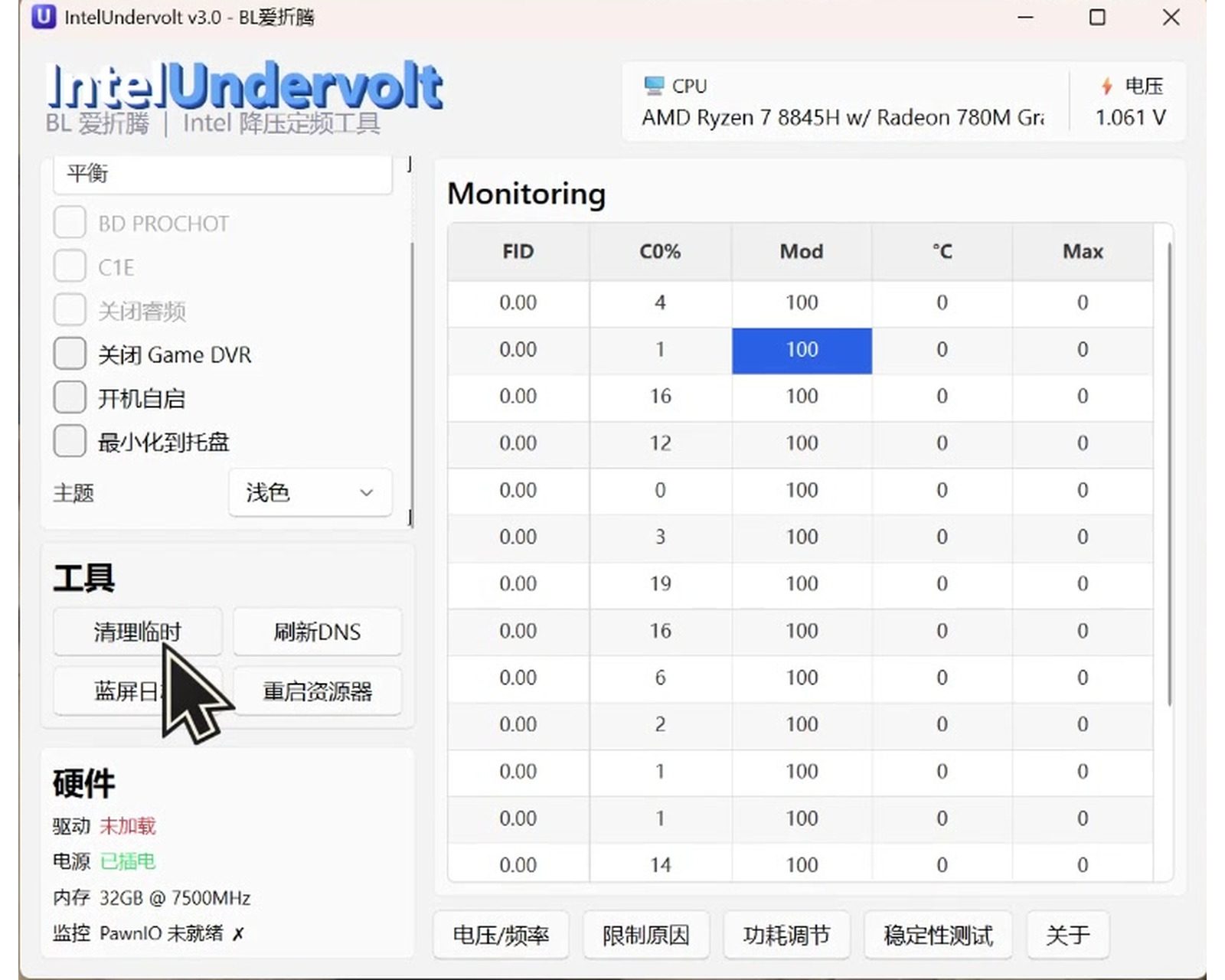Viewport: 1225px width, 980px height.
Task: Click the CPU monitor icon
Action: [x=654, y=86]
